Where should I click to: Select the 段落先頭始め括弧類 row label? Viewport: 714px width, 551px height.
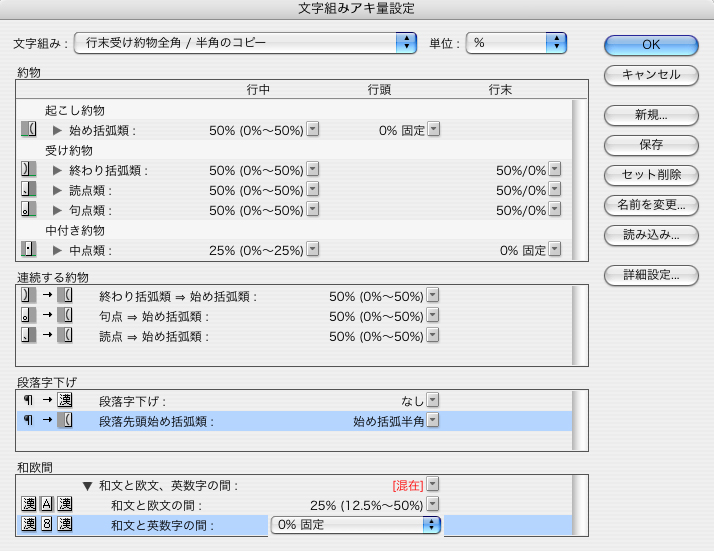point(156,422)
